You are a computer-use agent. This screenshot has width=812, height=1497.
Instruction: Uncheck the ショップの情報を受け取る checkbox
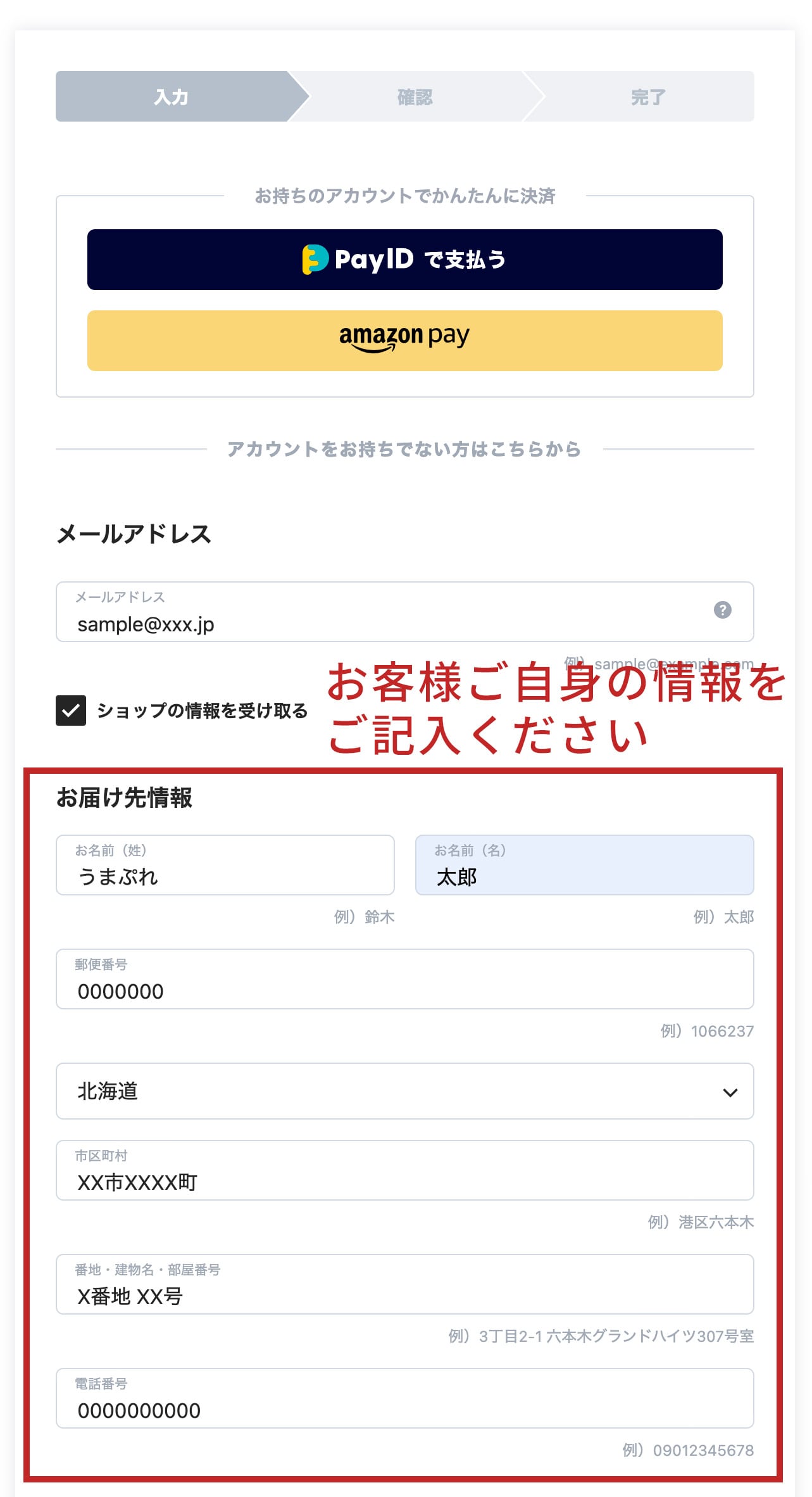(x=71, y=711)
